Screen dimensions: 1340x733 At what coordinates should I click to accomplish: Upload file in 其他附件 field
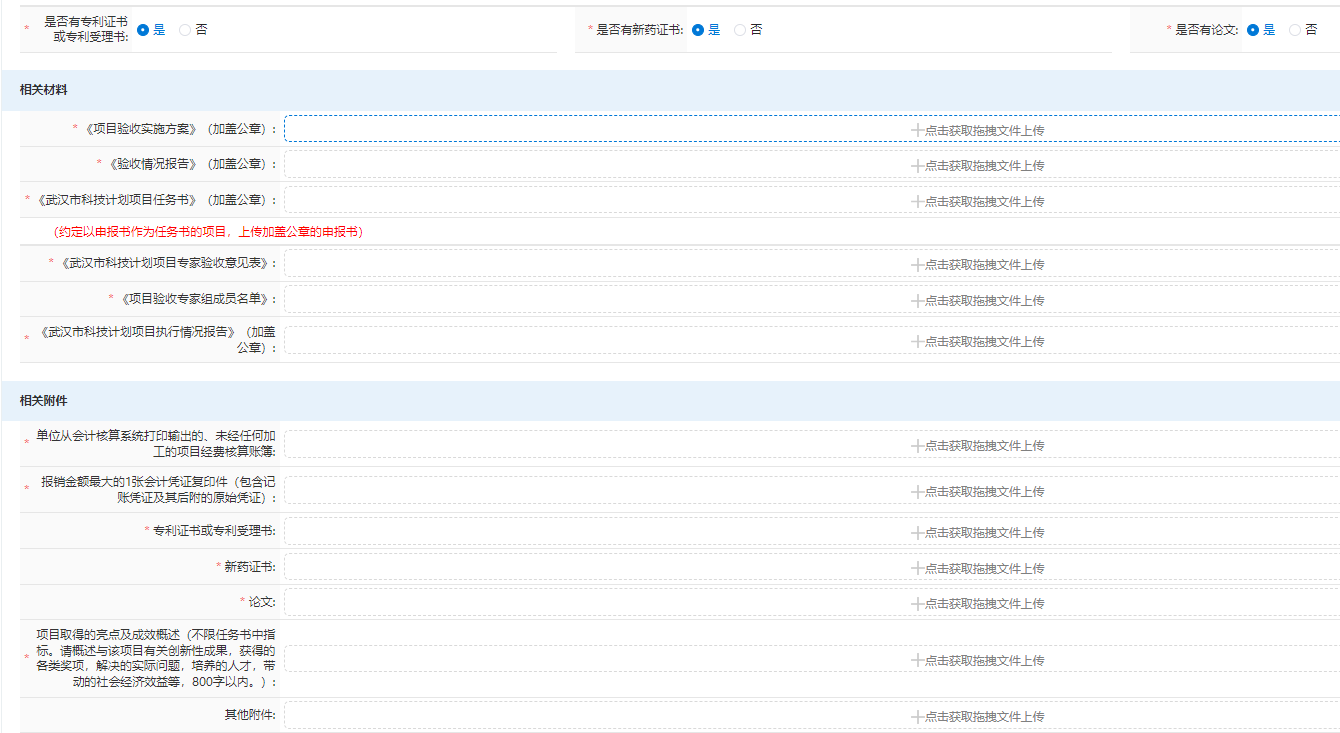[x=976, y=716]
